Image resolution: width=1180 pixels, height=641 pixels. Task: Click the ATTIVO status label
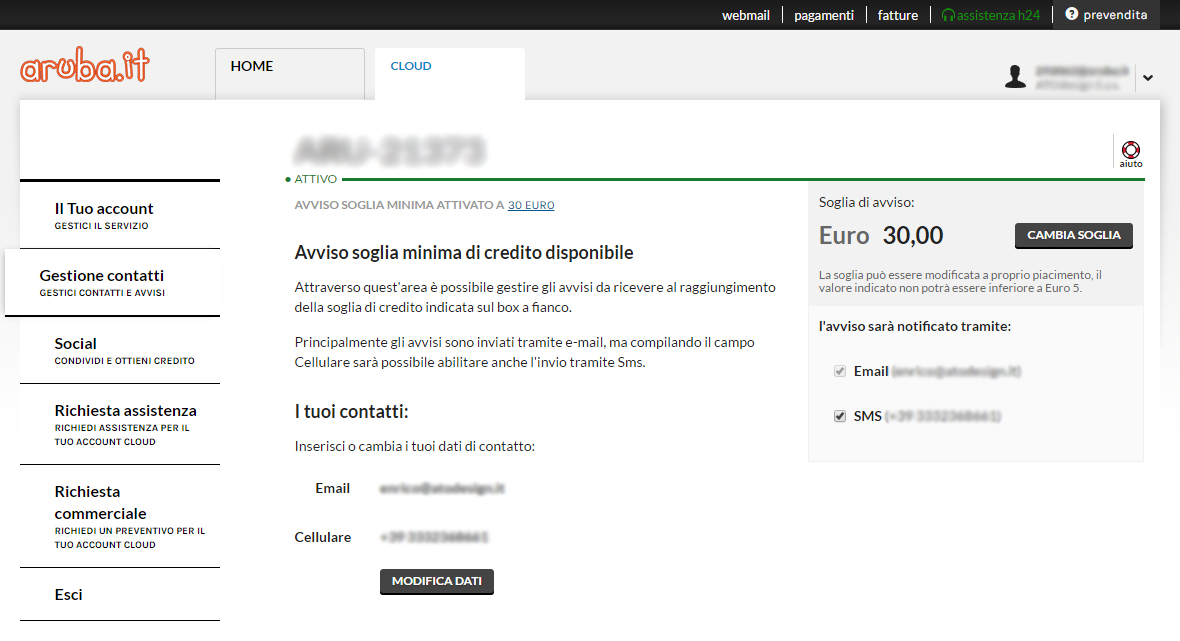pyautogui.click(x=315, y=179)
